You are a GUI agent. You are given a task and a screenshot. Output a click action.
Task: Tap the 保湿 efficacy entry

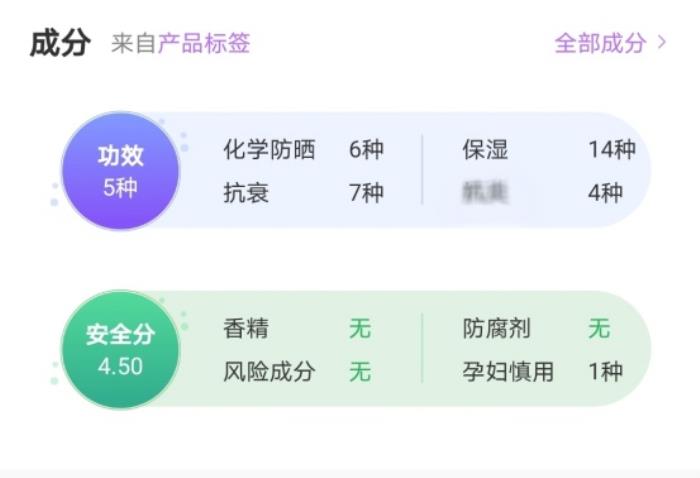point(485,150)
